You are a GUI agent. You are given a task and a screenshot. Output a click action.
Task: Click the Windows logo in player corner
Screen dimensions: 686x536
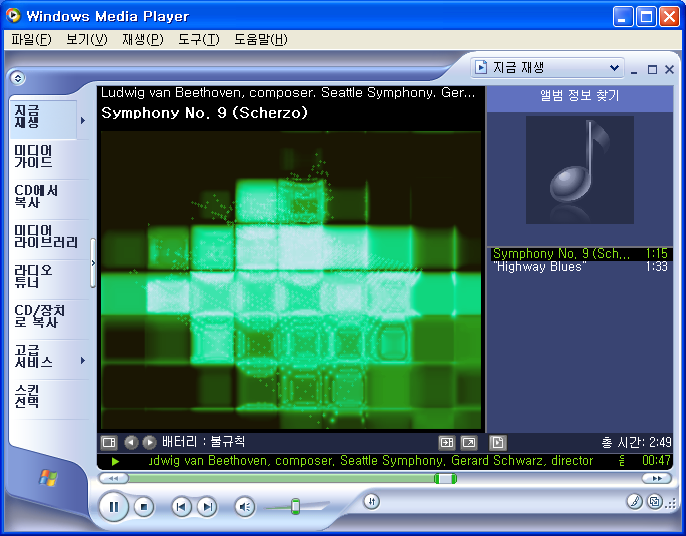coord(48,477)
